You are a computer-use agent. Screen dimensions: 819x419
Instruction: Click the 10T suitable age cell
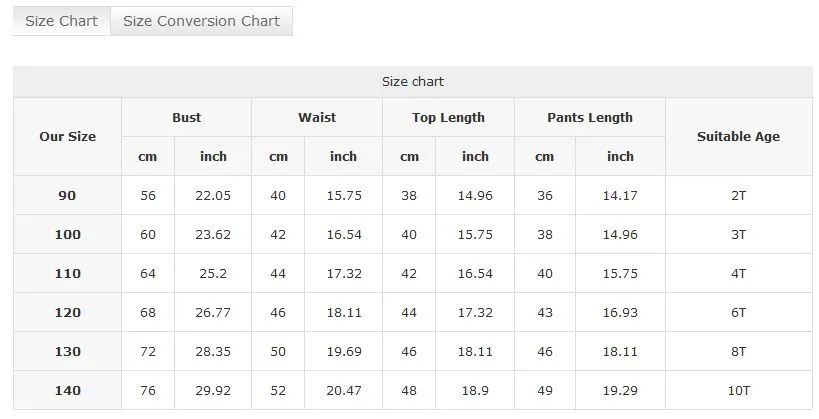739,390
